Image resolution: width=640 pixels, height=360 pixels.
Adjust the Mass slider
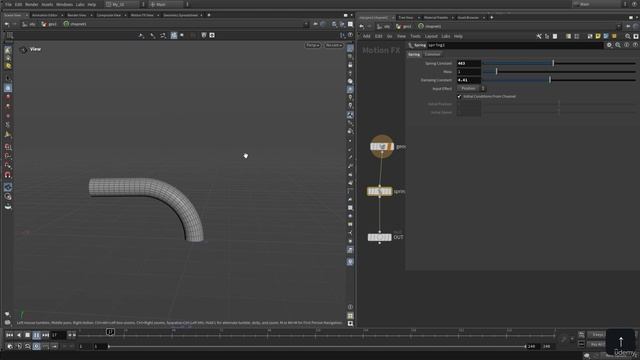pyautogui.click(x=559, y=71)
